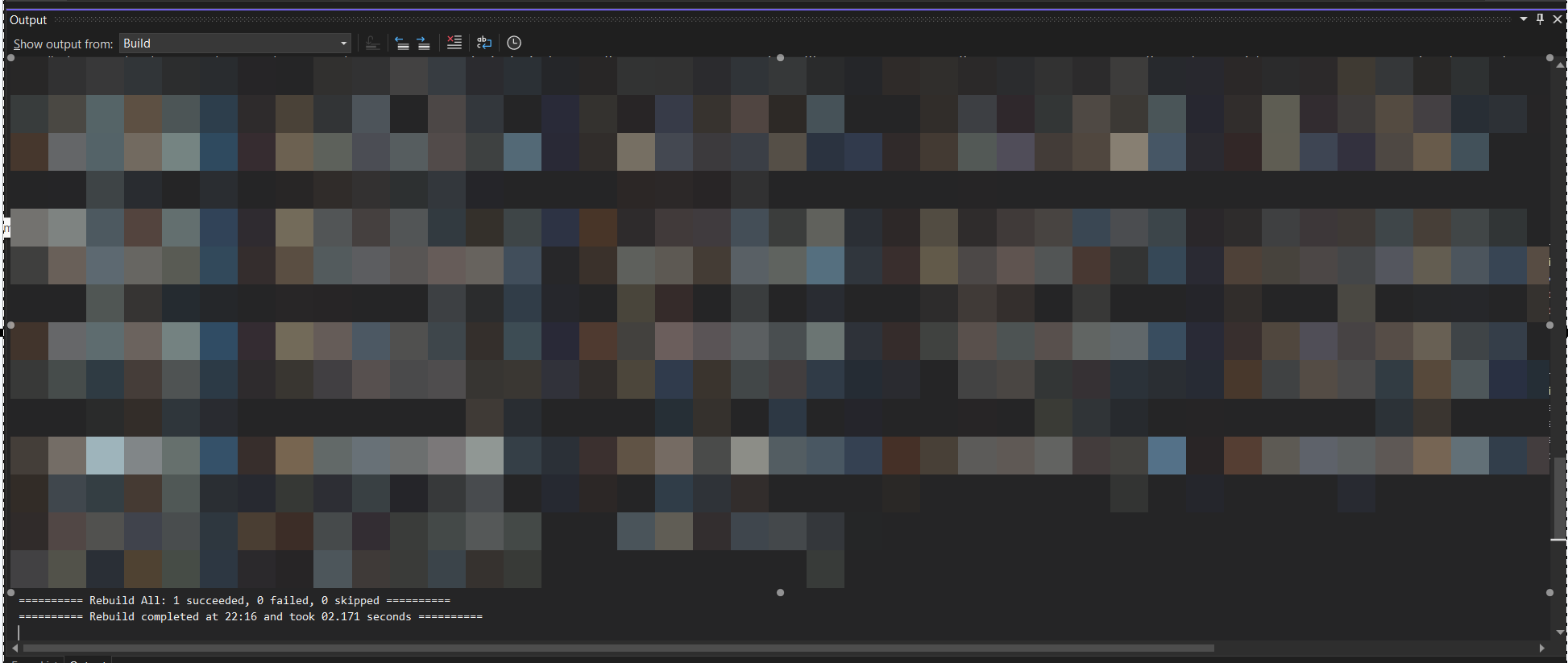Toggle Auto Hide pin for the Output panel

(1540, 19)
